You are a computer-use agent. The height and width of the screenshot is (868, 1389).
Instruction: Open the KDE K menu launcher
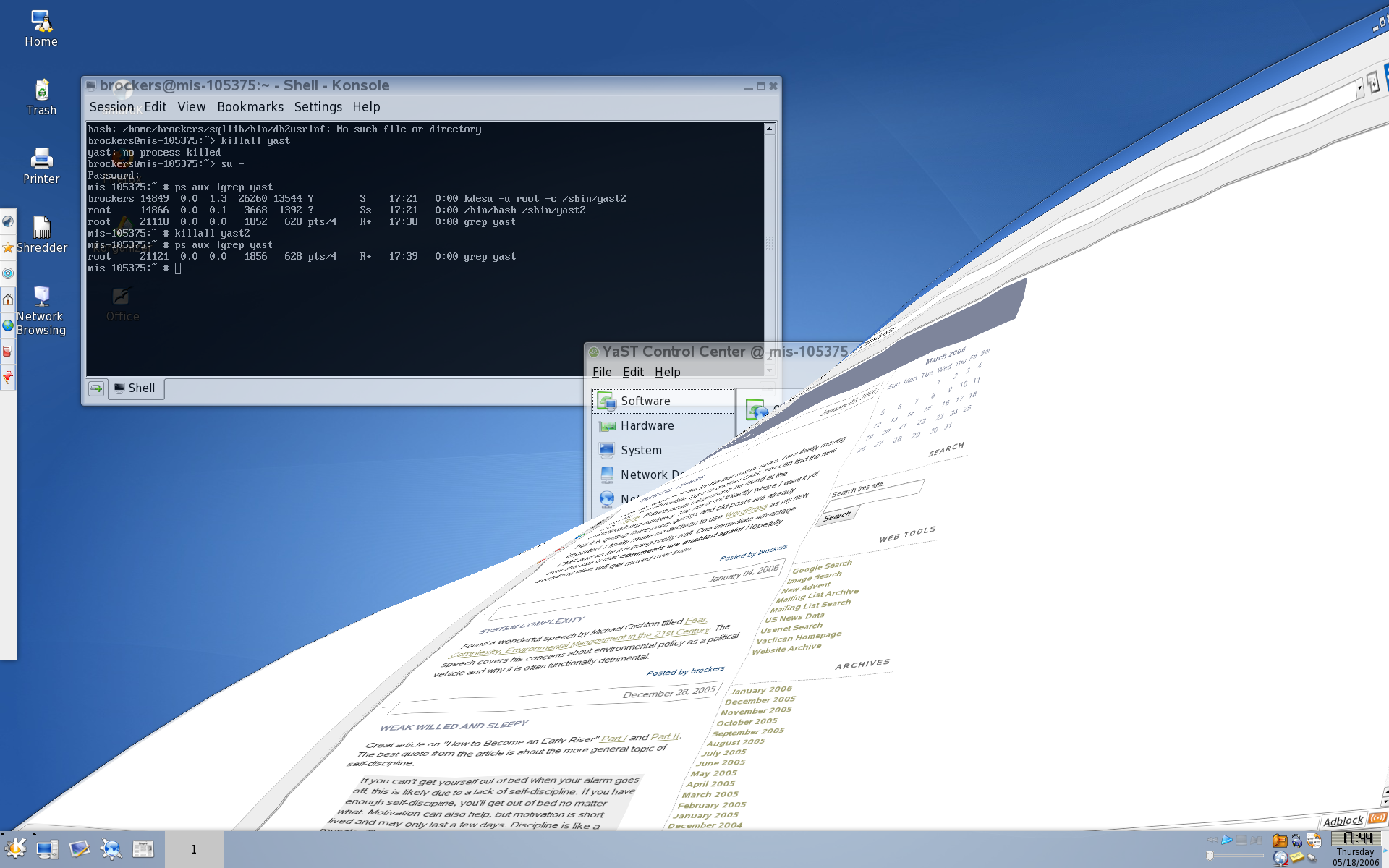tap(15, 848)
